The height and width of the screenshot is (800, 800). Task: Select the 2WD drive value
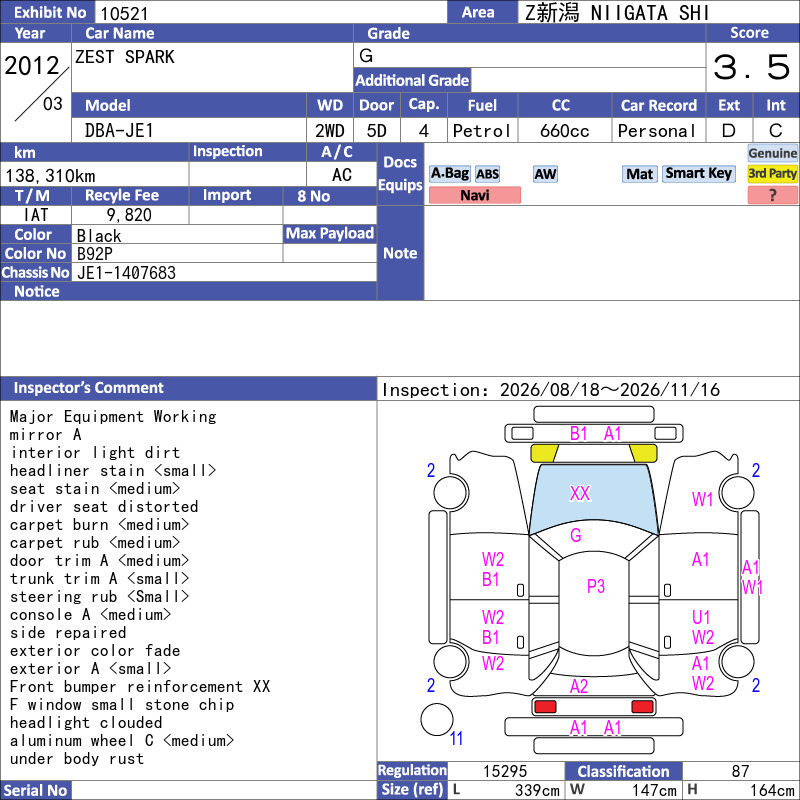coord(329,131)
